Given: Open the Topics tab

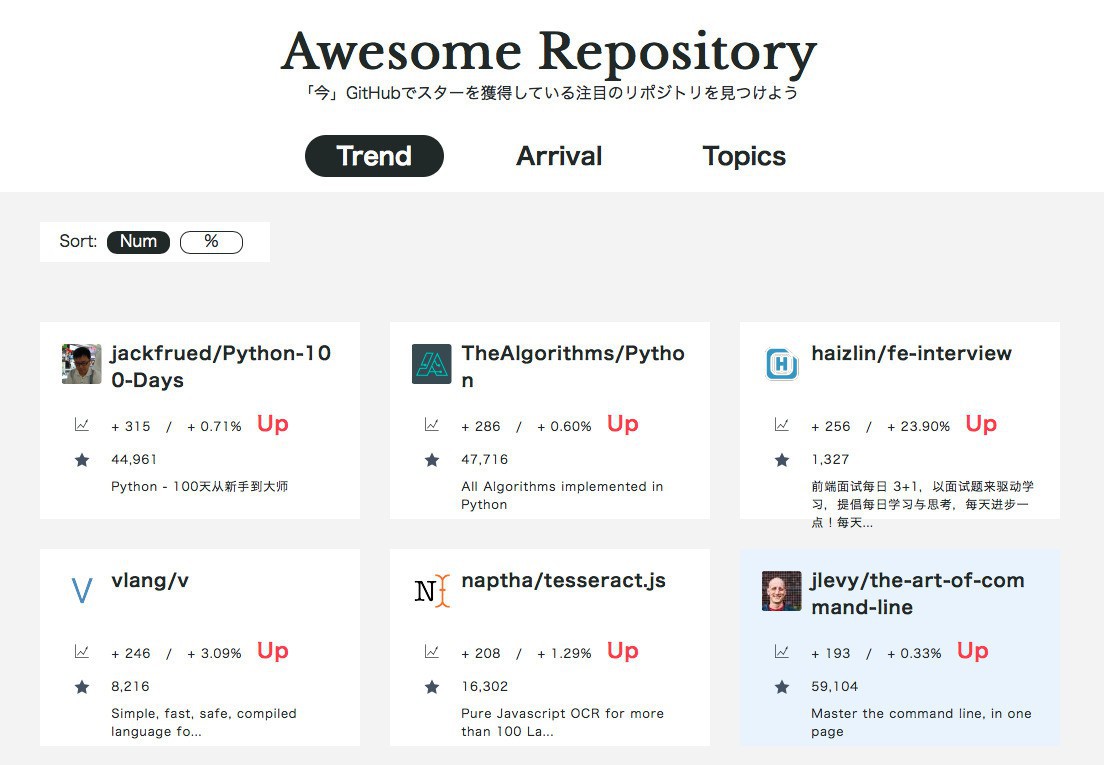Looking at the screenshot, I should 744,156.
